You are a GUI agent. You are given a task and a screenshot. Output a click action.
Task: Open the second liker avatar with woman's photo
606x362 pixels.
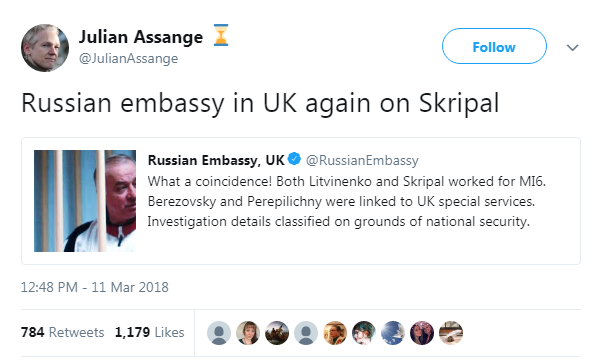pos(248,333)
